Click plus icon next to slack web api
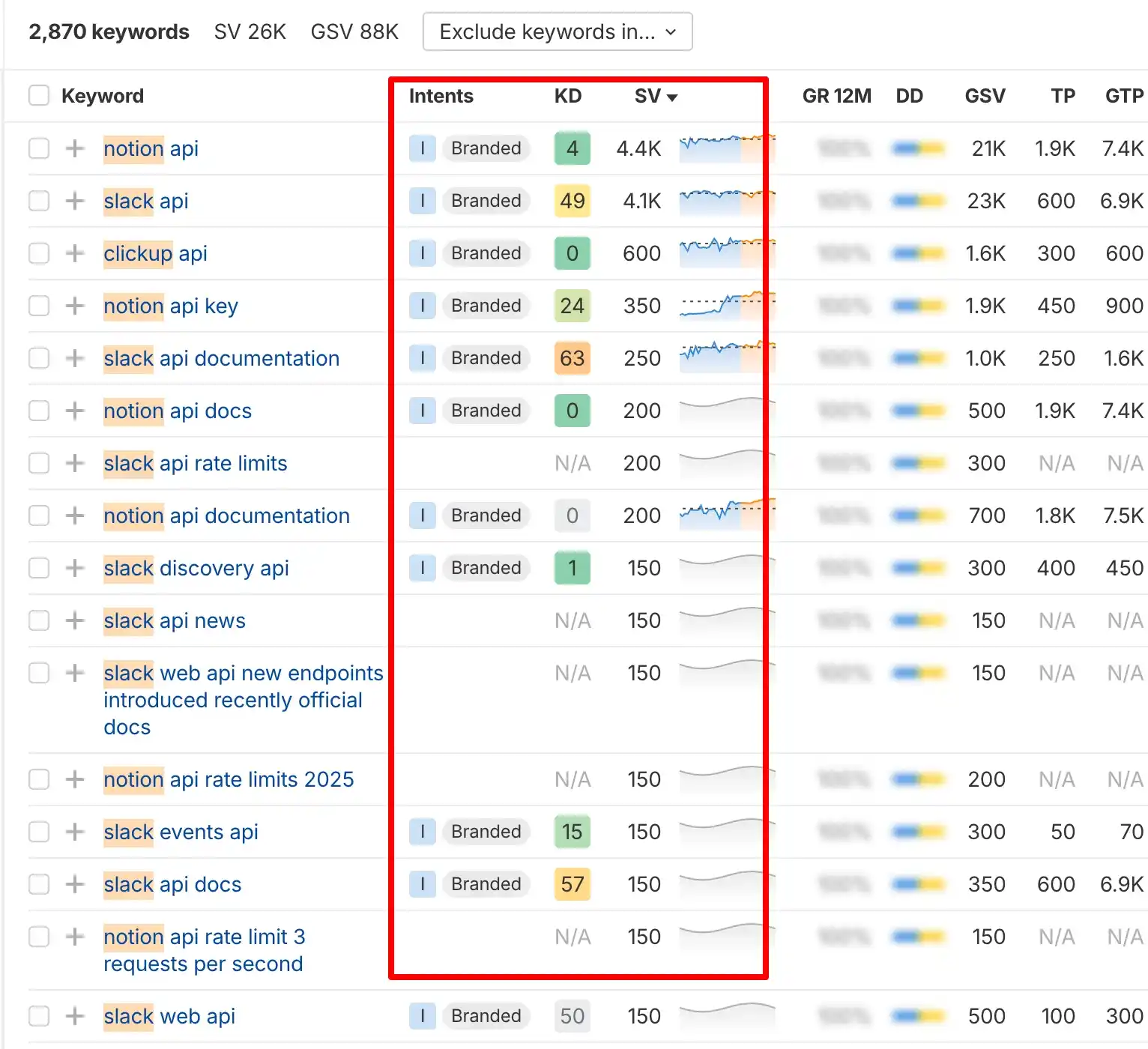Image resolution: width=1148 pixels, height=1049 pixels. click(75, 1016)
